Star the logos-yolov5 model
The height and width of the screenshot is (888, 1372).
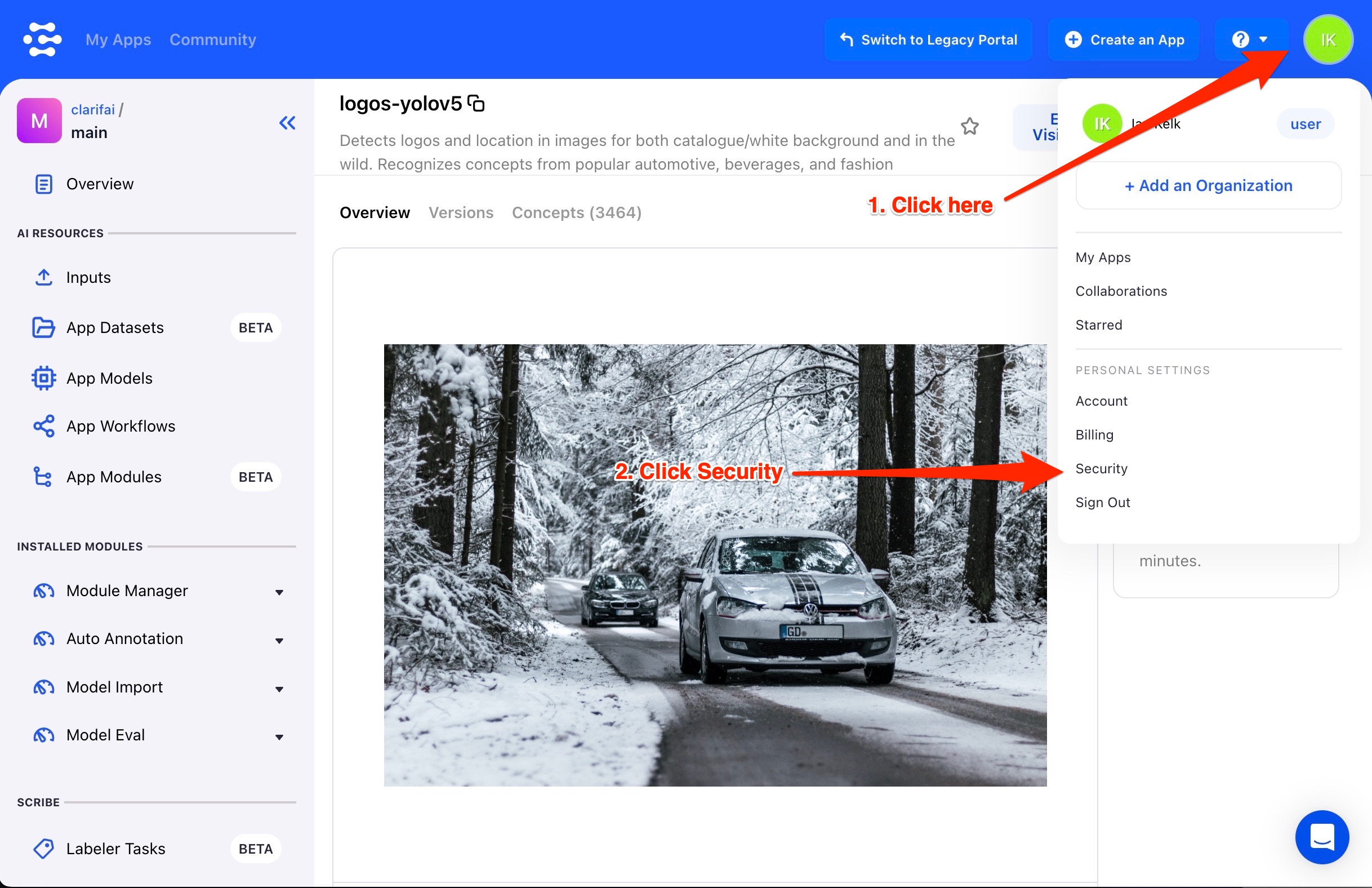[x=970, y=126]
